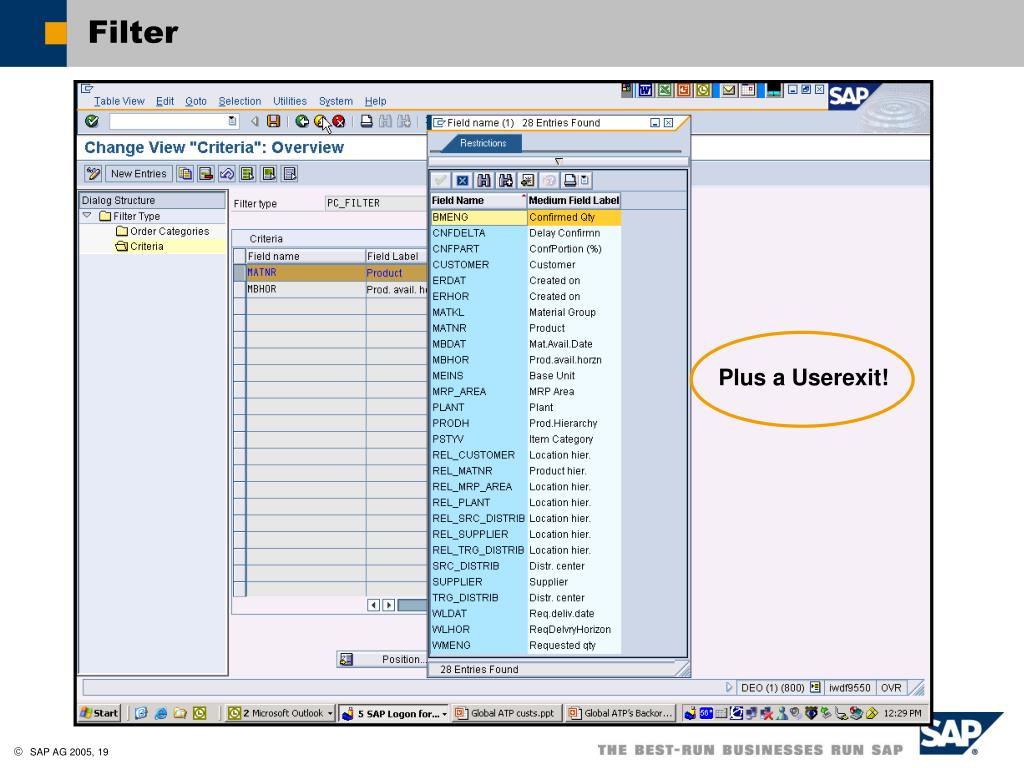Click the command input field

point(168,121)
